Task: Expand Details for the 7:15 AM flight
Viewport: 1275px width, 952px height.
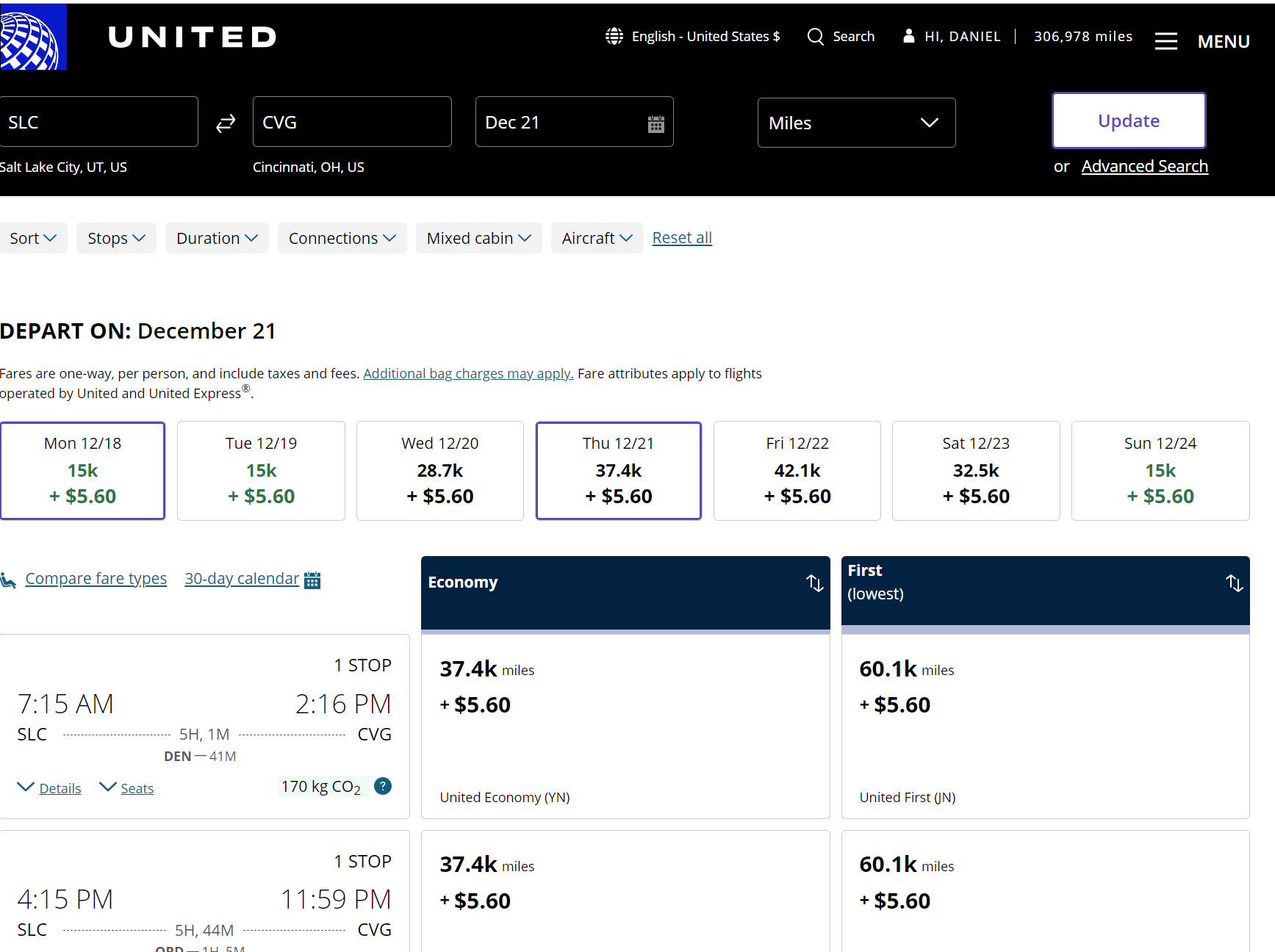Action: pyautogui.click(x=60, y=788)
